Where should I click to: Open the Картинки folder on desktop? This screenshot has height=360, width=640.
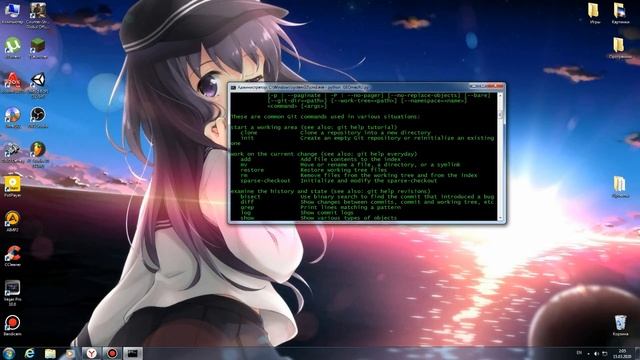tap(620, 13)
